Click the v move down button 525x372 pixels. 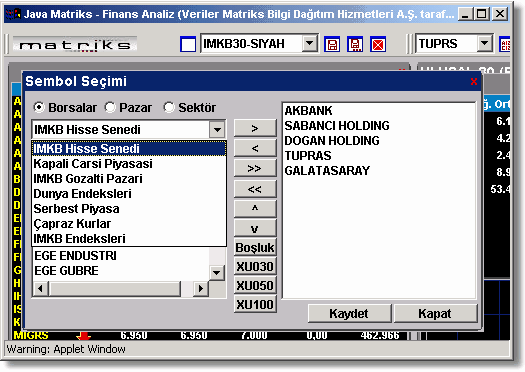[255, 228]
